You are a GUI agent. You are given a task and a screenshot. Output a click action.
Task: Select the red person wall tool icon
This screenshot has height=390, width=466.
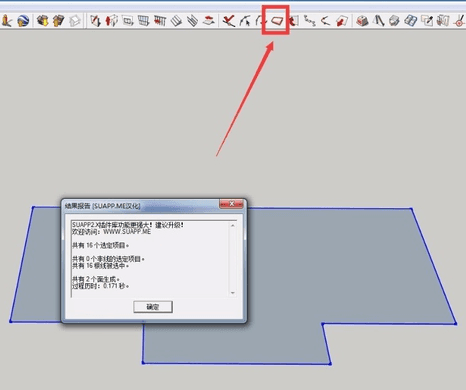[x=111, y=21]
